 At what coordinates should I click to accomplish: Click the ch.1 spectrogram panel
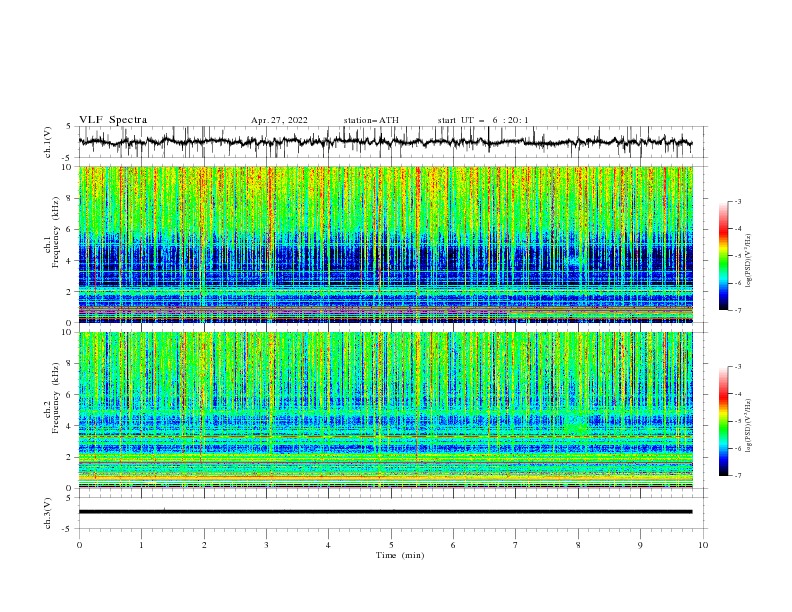coord(385,244)
